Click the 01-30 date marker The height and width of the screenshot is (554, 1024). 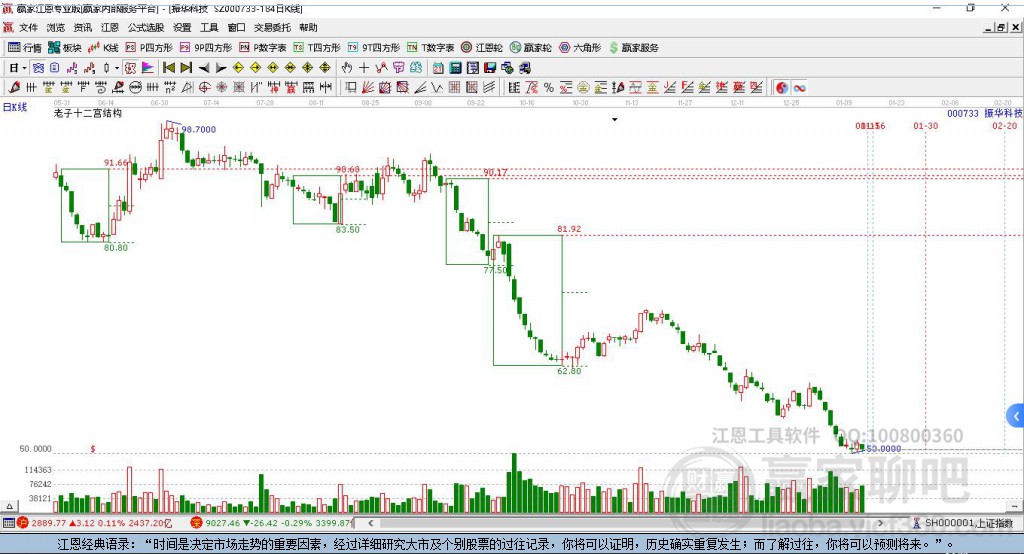(925, 125)
